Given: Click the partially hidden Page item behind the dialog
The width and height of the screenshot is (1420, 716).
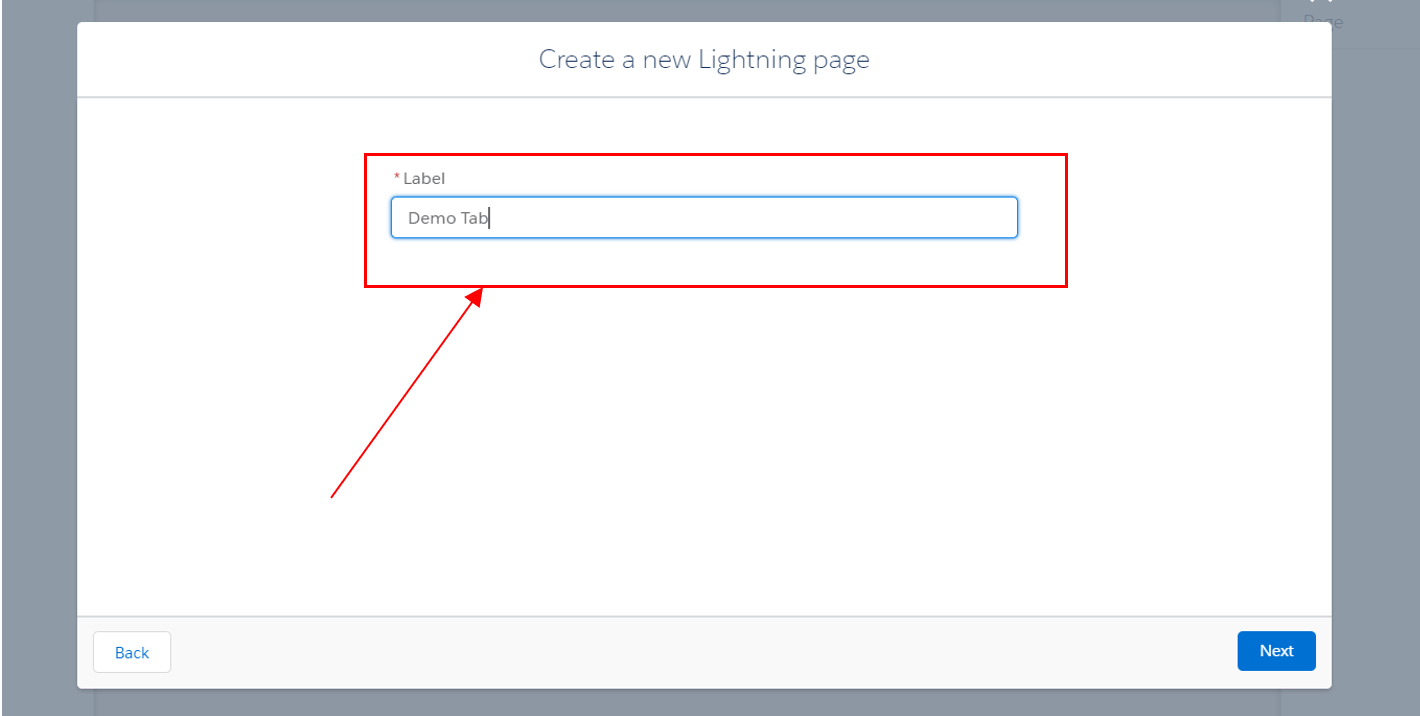Looking at the screenshot, I should pyautogui.click(x=1323, y=21).
